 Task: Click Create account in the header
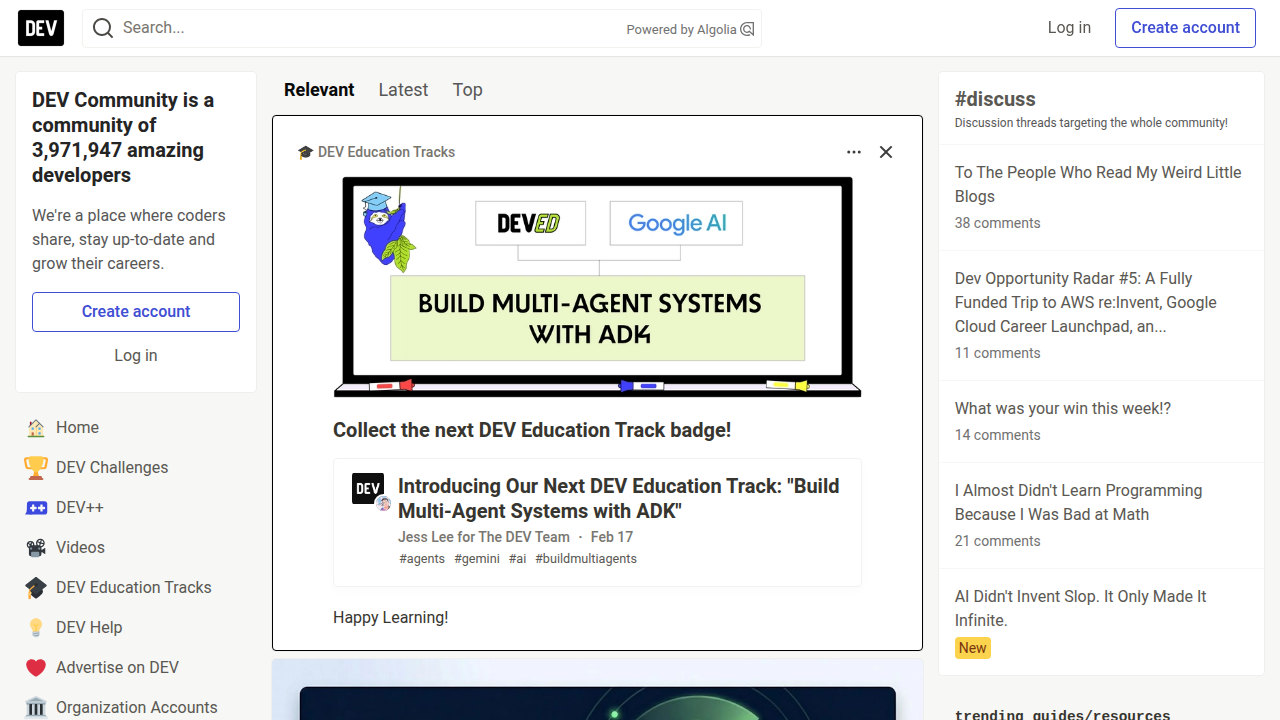[1185, 28]
